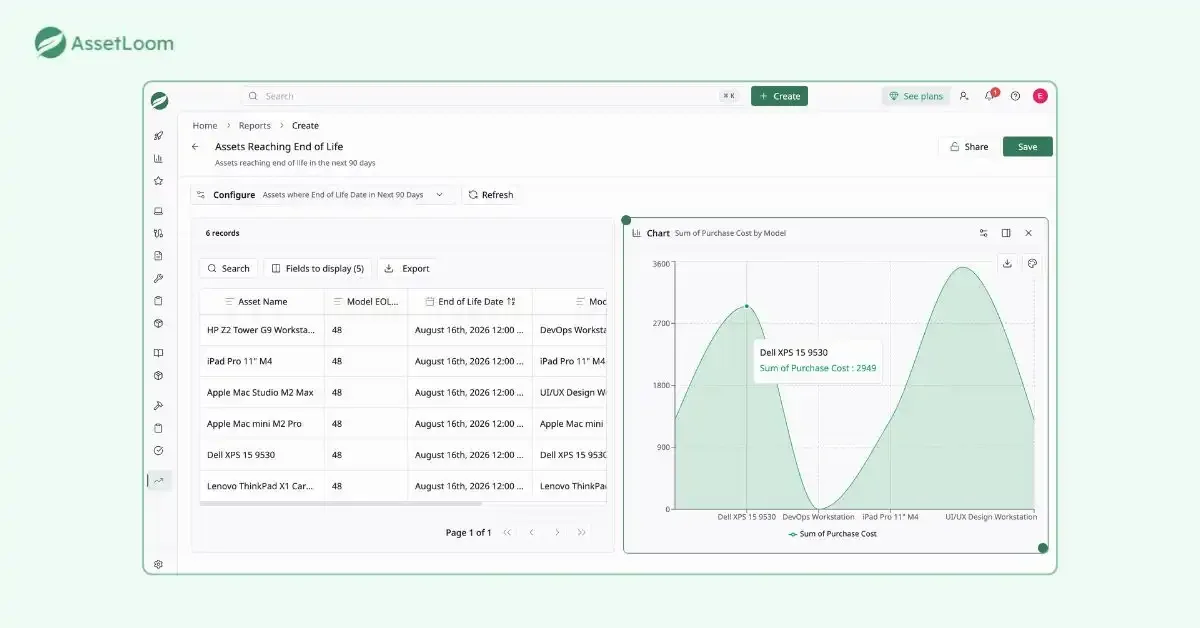
Task: Expand the Configure filter dropdown chevron
Action: 439,195
